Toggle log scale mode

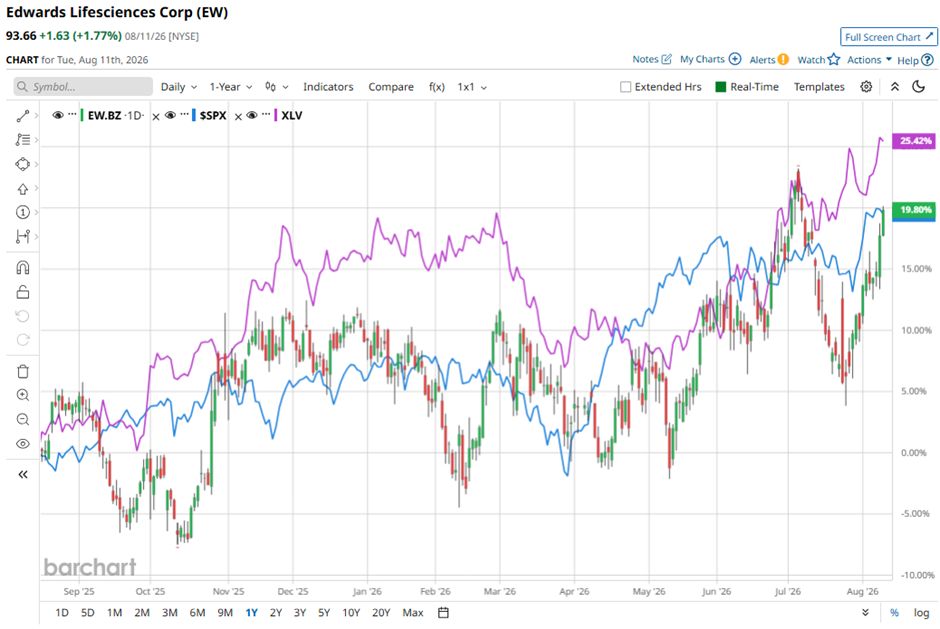(x=921, y=612)
